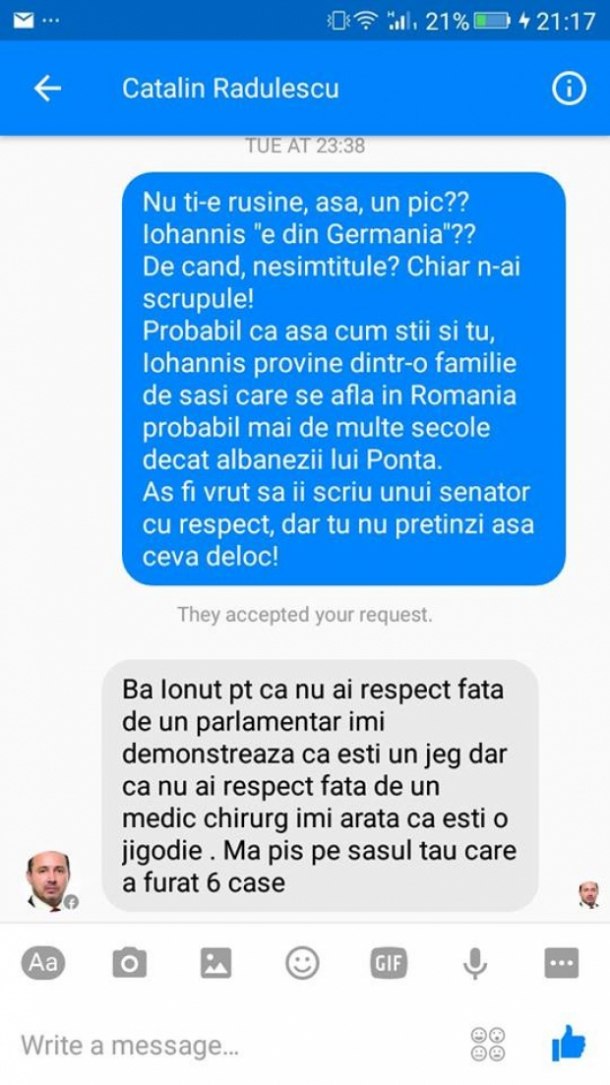Open the GIF picker
Viewport: 610px width, 1085px height.
(x=389, y=963)
